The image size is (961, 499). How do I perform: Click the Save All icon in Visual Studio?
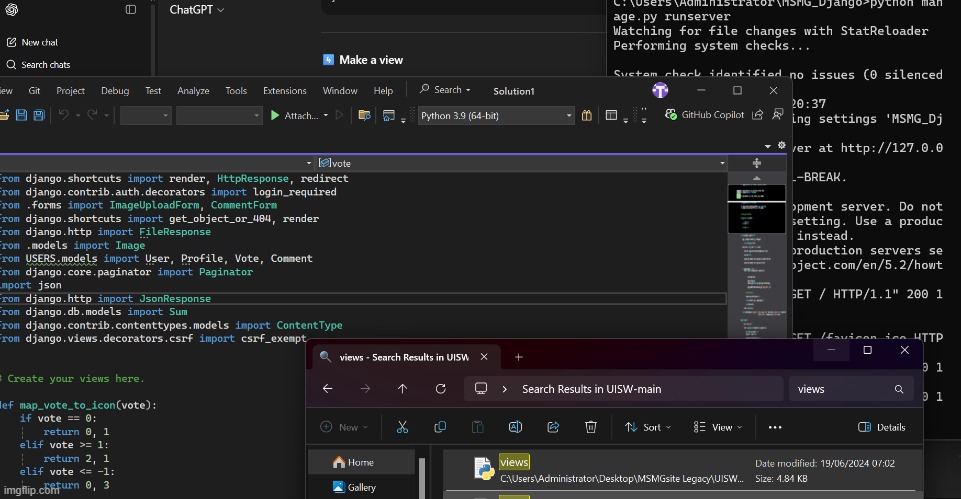click(x=38, y=116)
